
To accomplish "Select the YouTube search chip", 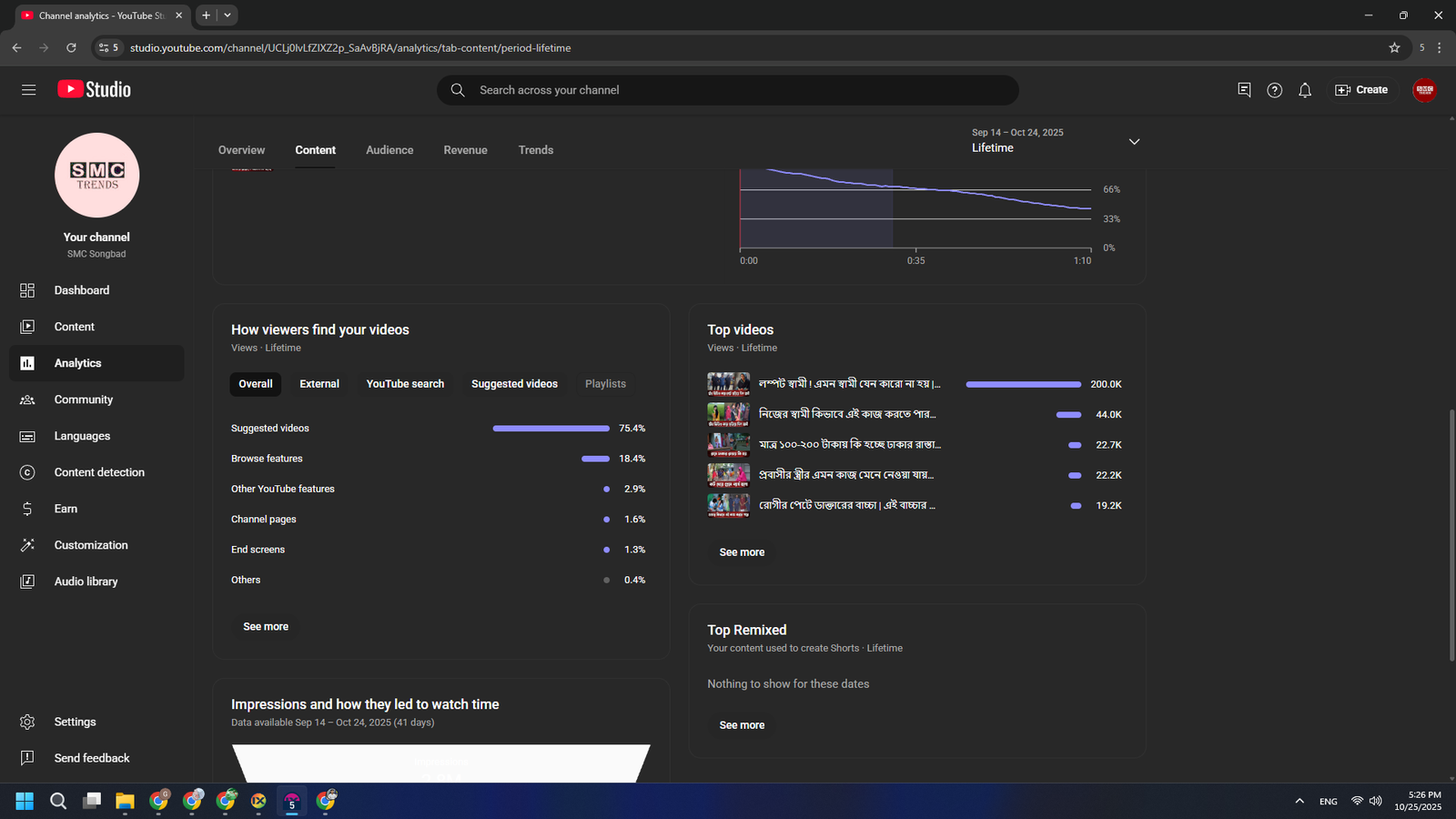I will [x=405, y=384].
